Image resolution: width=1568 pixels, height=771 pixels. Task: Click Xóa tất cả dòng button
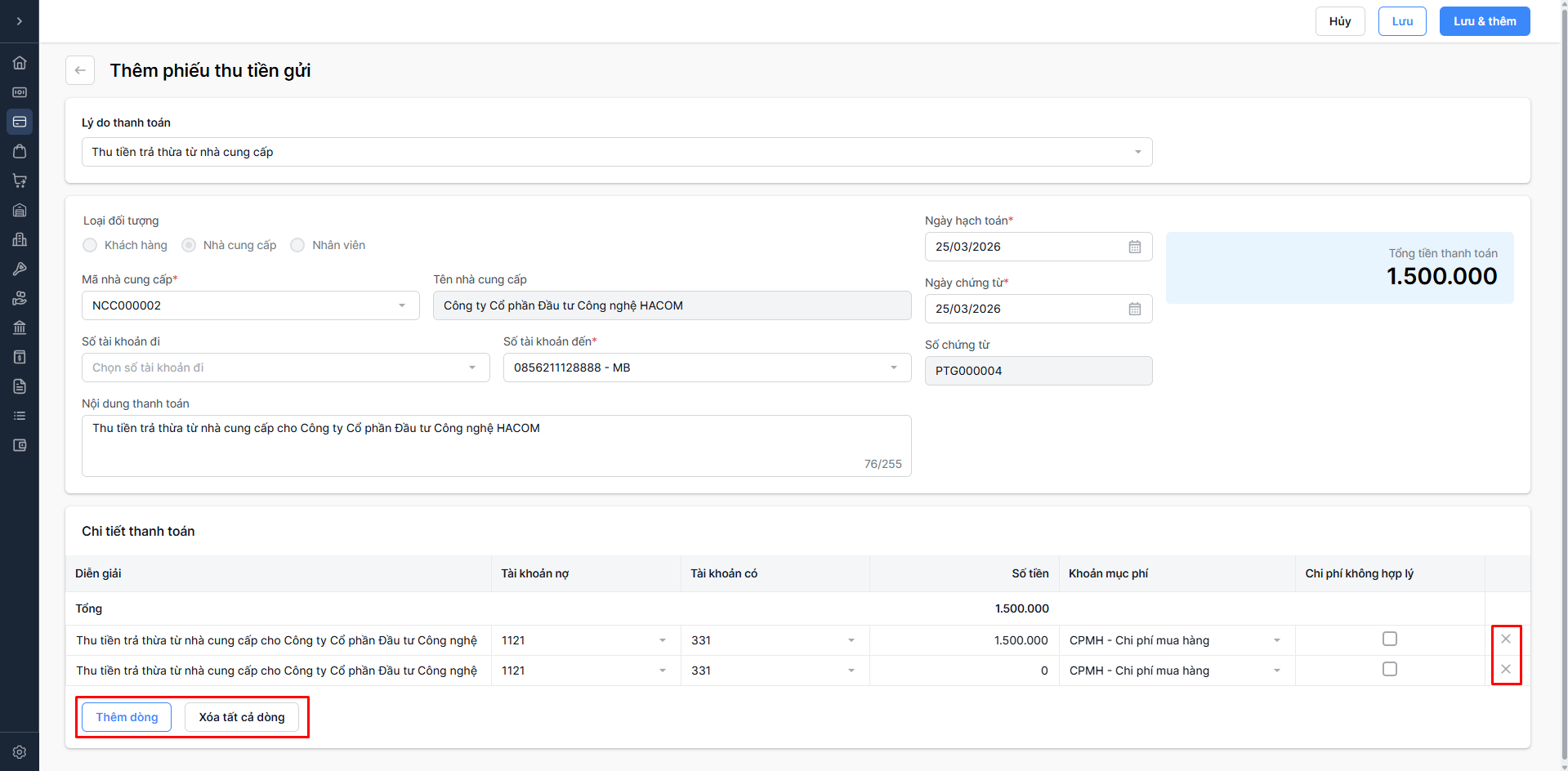242,717
